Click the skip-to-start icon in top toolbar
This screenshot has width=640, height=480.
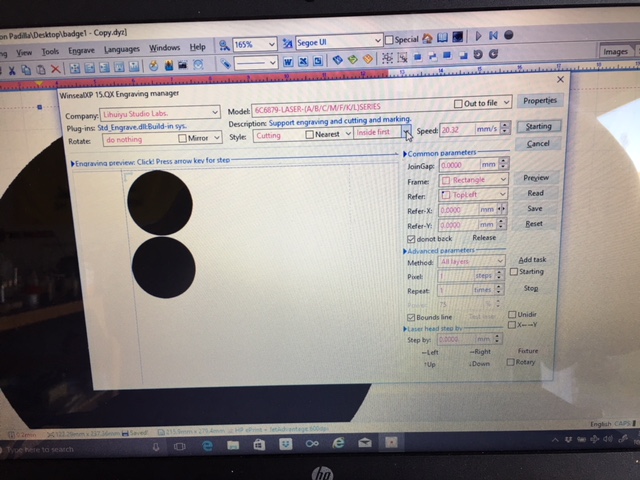pos(493,36)
